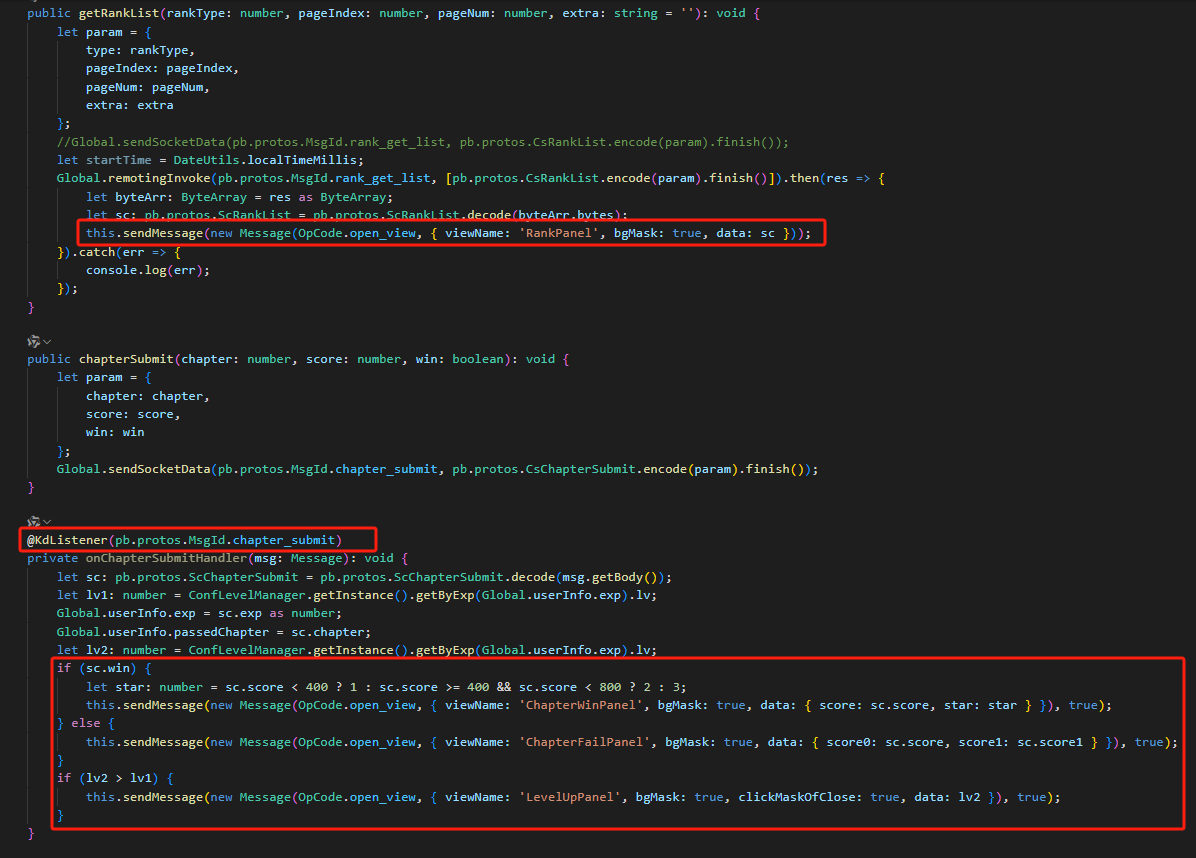Click the 'ChapterFailPanel' string literal
This screenshot has height=858, width=1196.
pyautogui.click(x=584, y=742)
